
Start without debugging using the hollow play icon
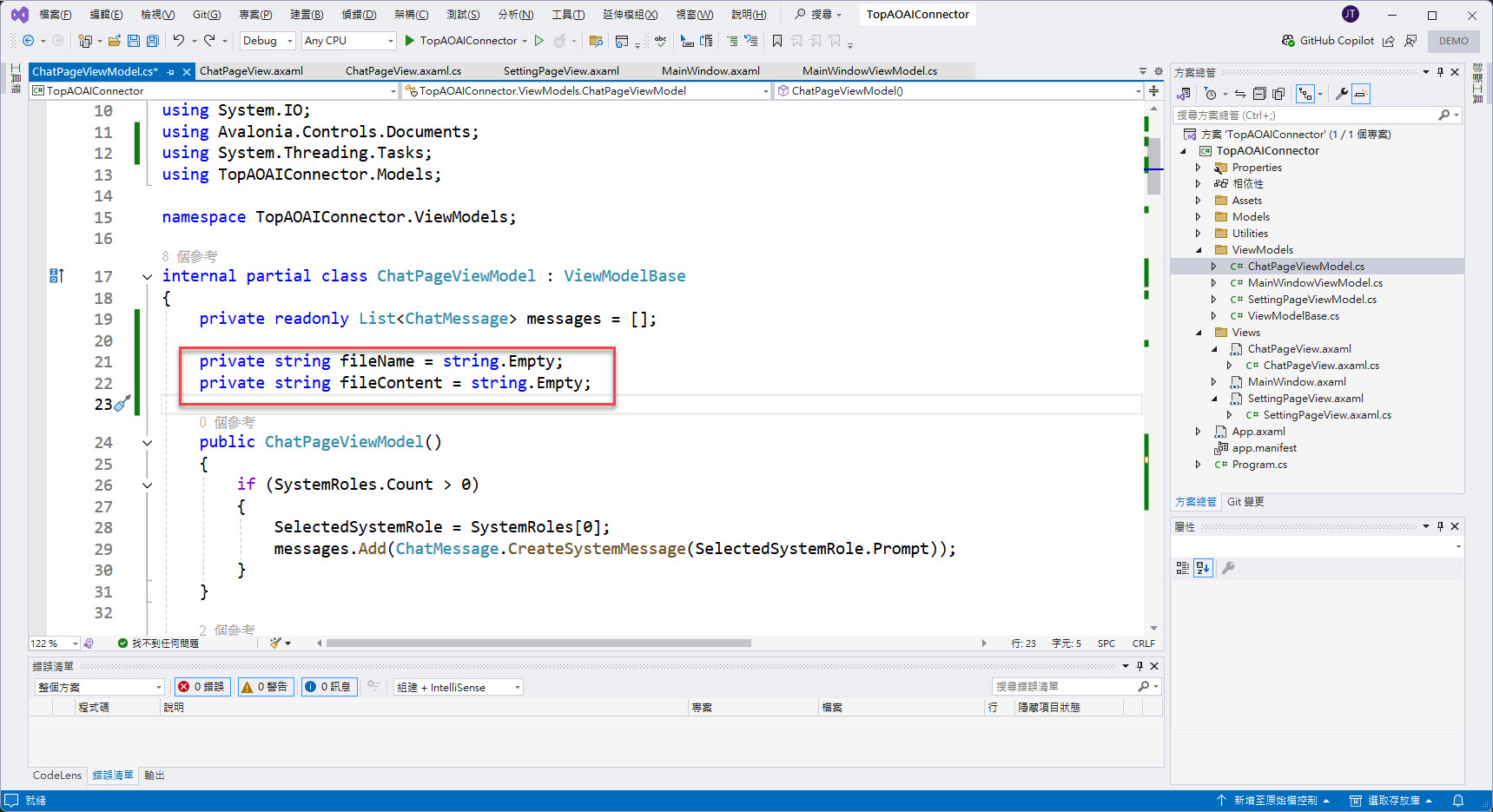pos(539,41)
